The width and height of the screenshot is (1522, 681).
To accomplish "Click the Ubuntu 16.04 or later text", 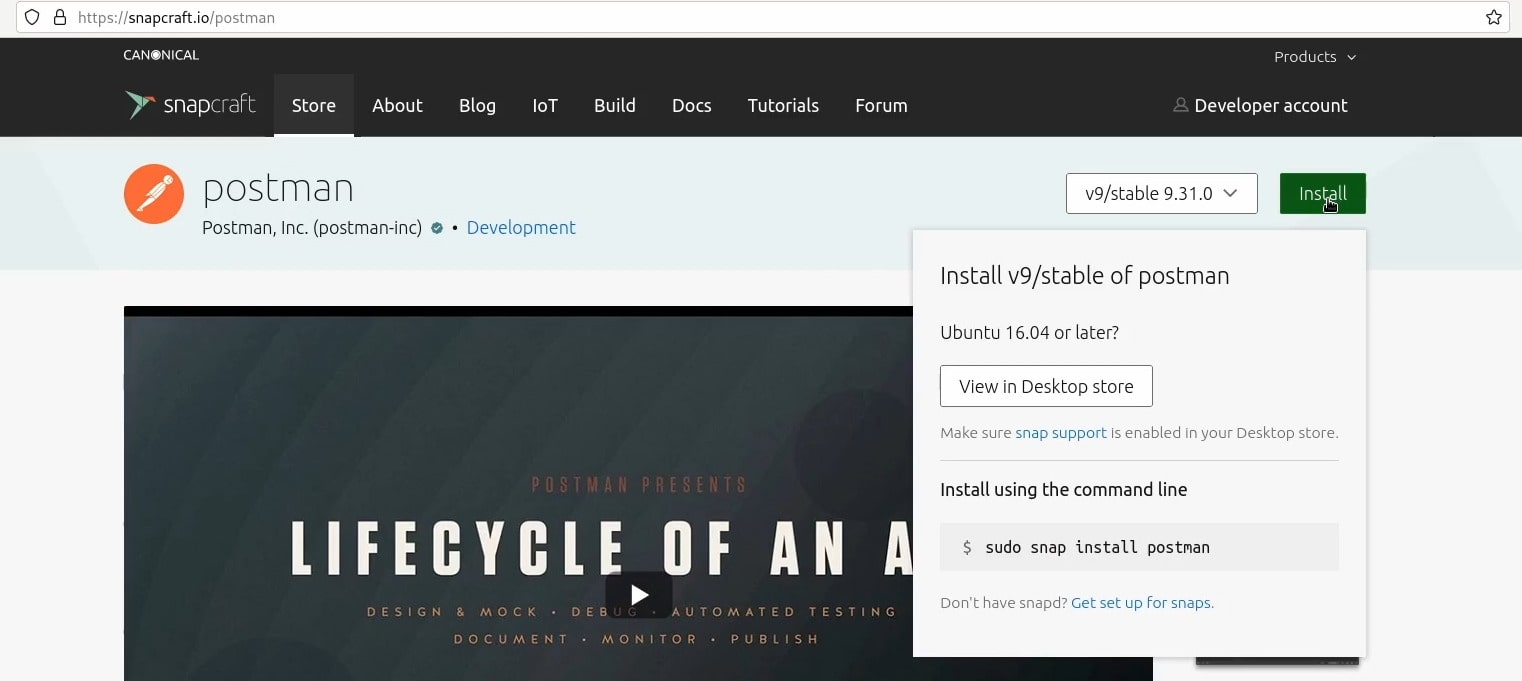I will point(1029,333).
